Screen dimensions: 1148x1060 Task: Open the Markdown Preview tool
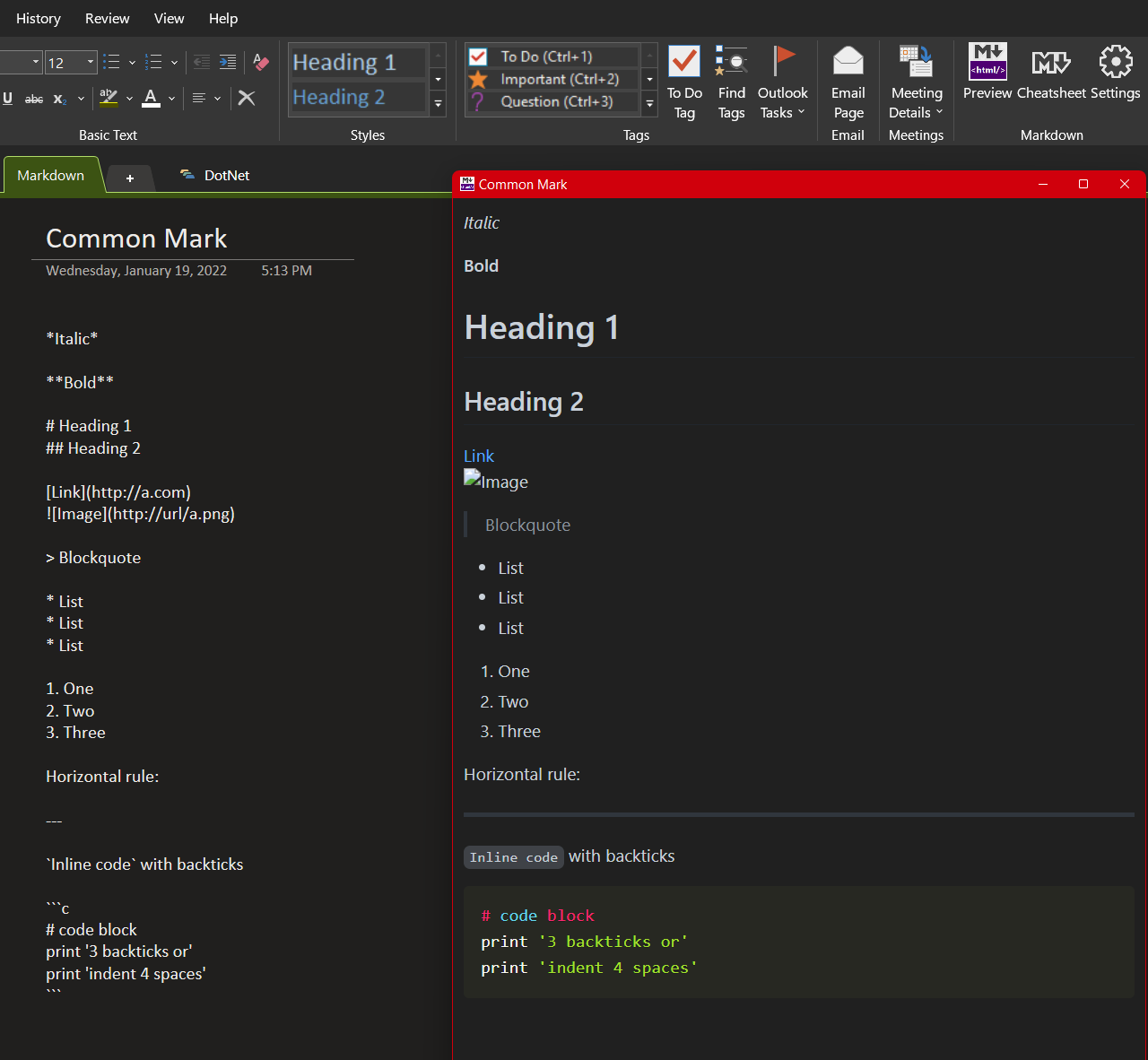(987, 72)
